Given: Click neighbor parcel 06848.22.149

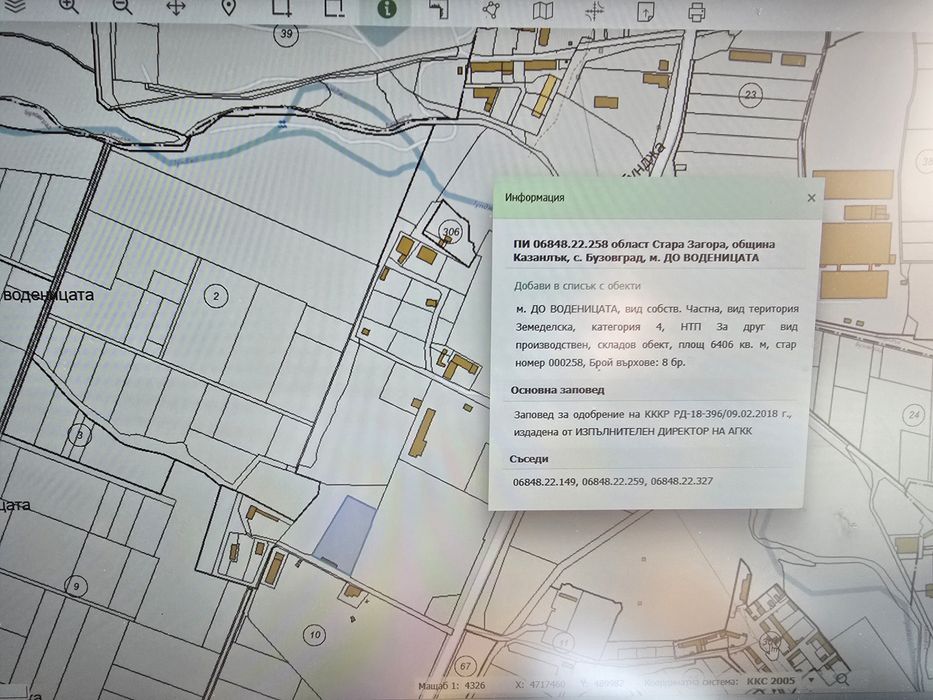Looking at the screenshot, I should [544, 482].
